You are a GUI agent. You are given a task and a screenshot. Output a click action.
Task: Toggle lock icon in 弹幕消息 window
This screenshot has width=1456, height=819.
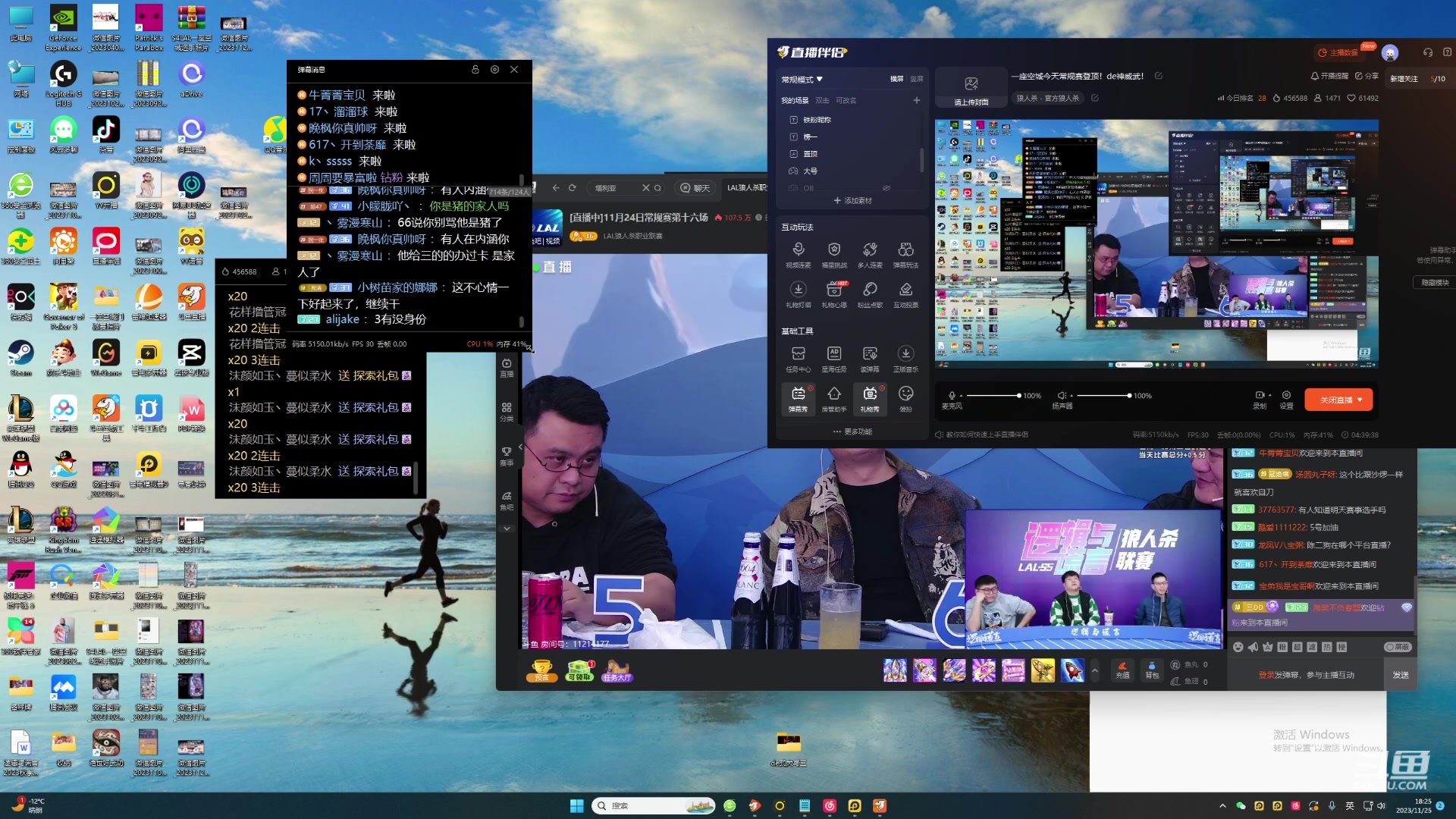(x=475, y=70)
